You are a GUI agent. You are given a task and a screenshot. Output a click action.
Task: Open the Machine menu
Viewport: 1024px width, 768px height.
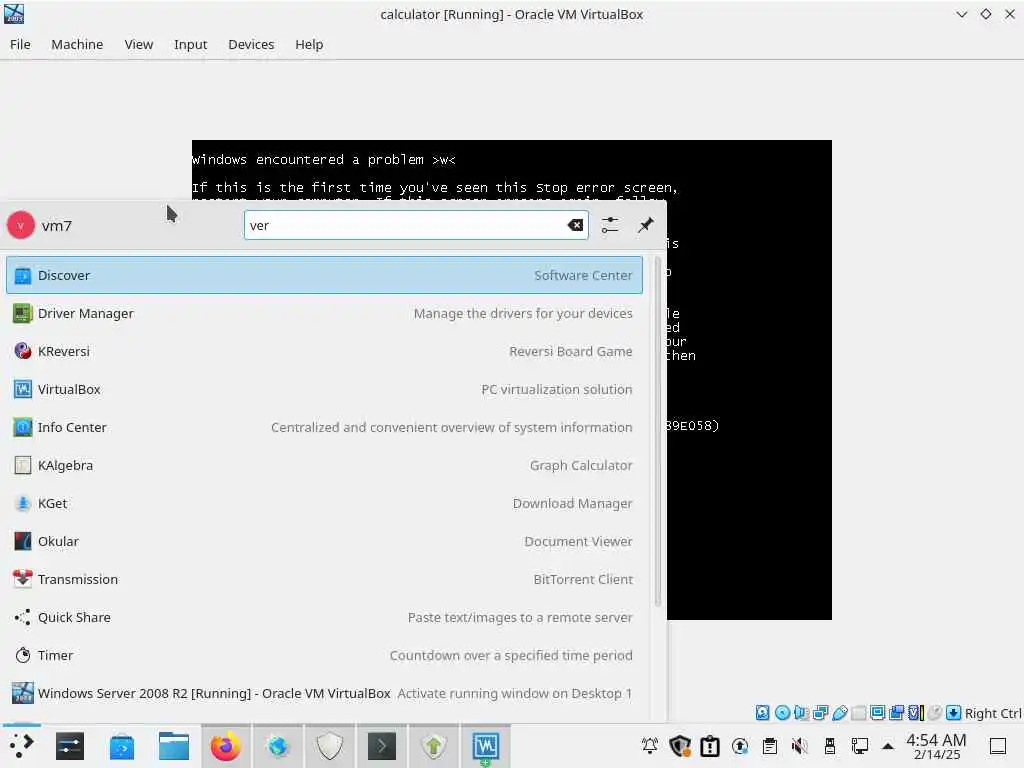coord(77,44)
